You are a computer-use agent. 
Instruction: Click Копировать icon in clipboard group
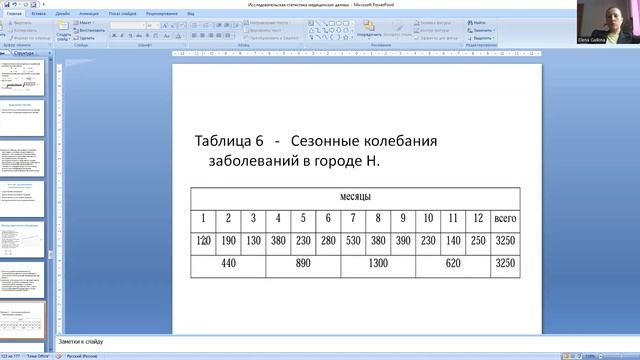tap(11, 30)
